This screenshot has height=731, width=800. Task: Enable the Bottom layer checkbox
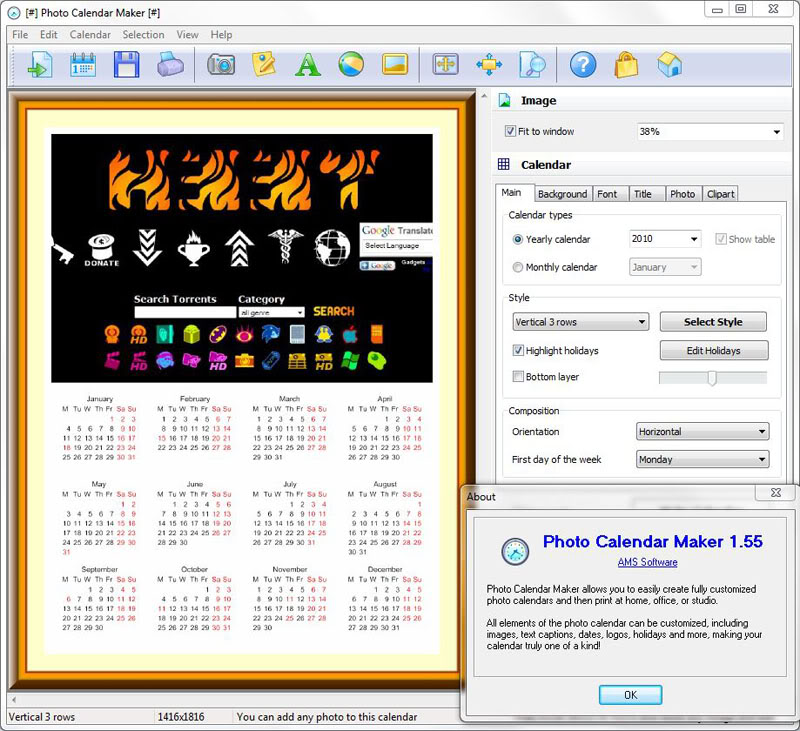tap(518, 376)
